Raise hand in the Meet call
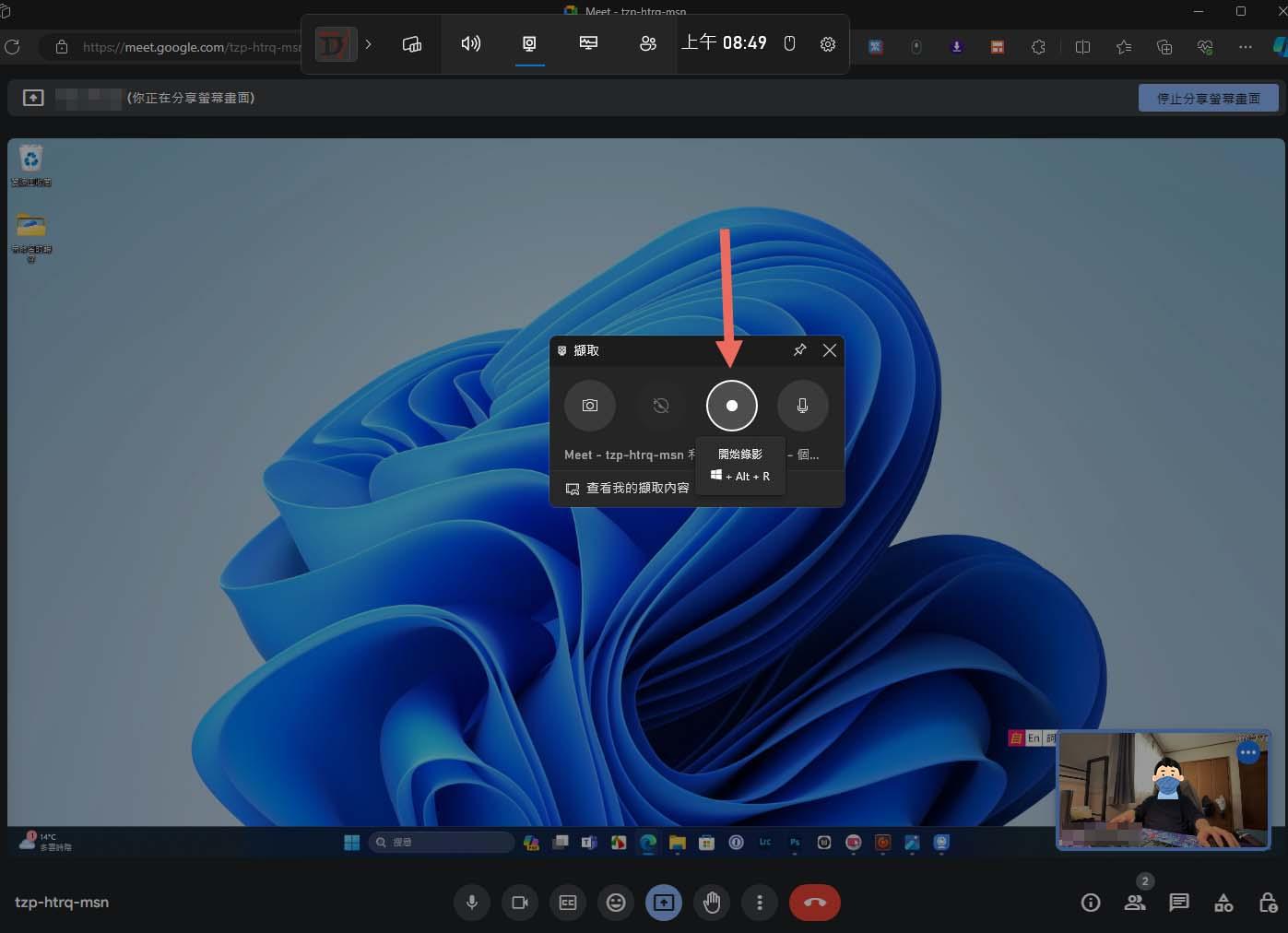Image resolution: width=1288 pixels, height=933 pixels. (712, 903)
